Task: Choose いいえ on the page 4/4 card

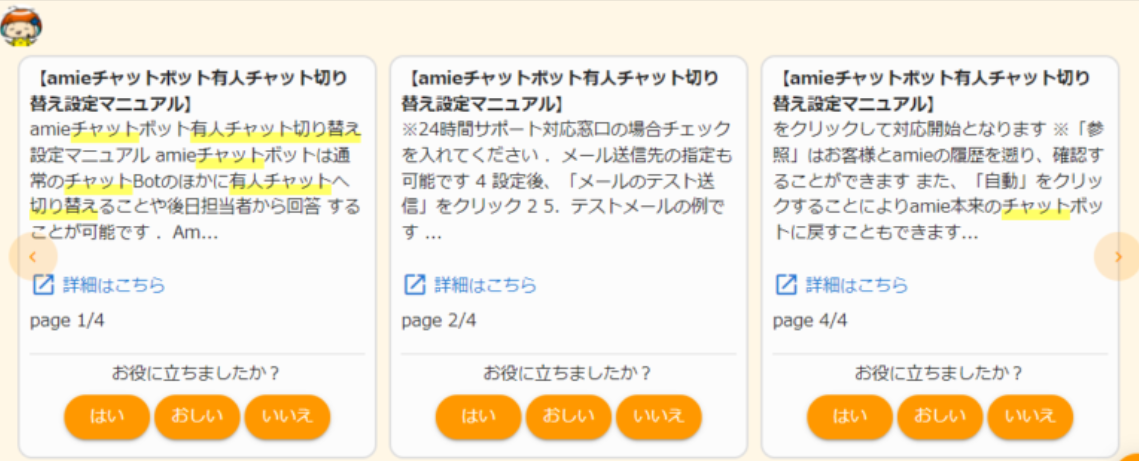Action: (x=1030, y=417)
